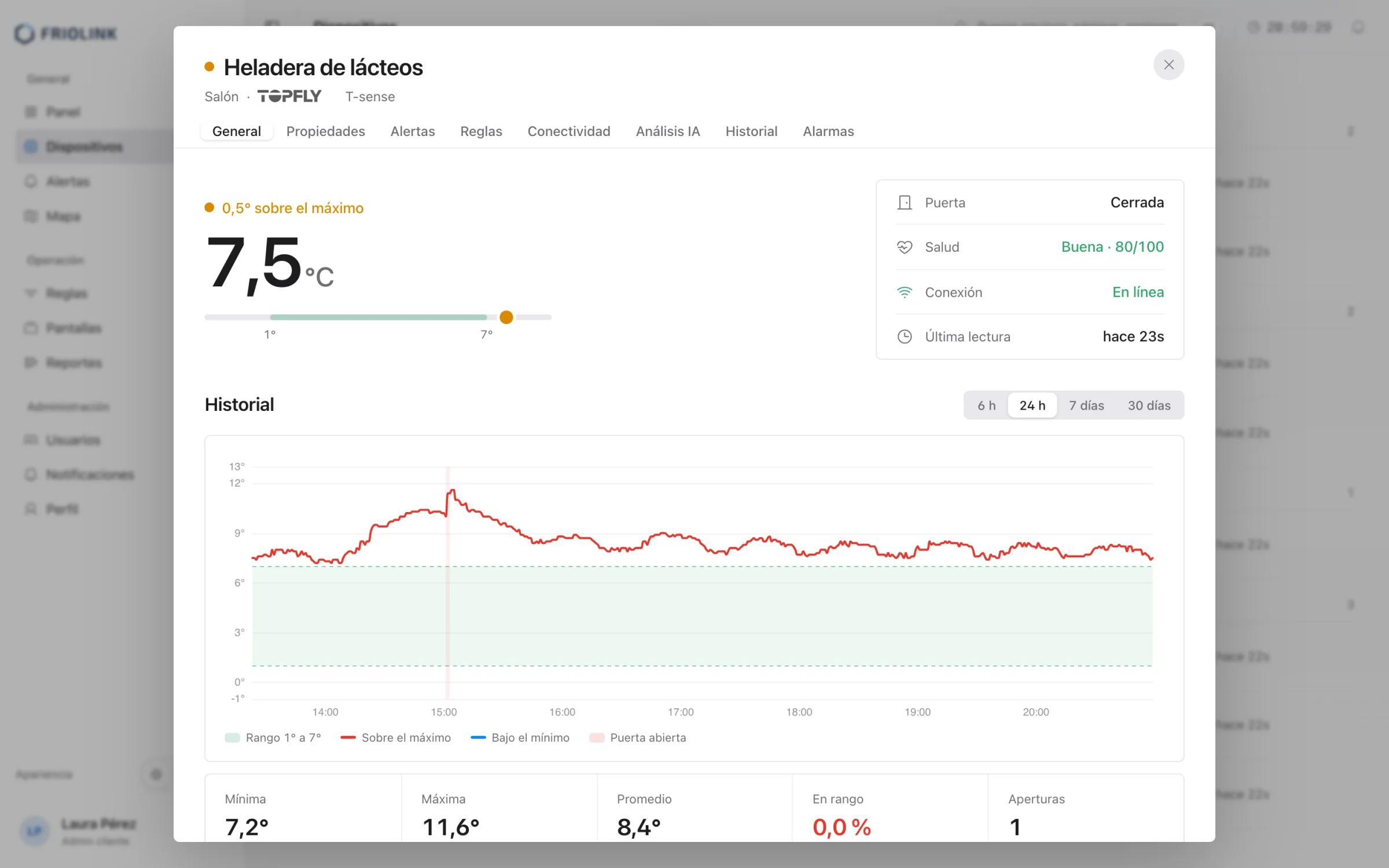Click the 'Buena · 80/100' health value

(1112, 247)
